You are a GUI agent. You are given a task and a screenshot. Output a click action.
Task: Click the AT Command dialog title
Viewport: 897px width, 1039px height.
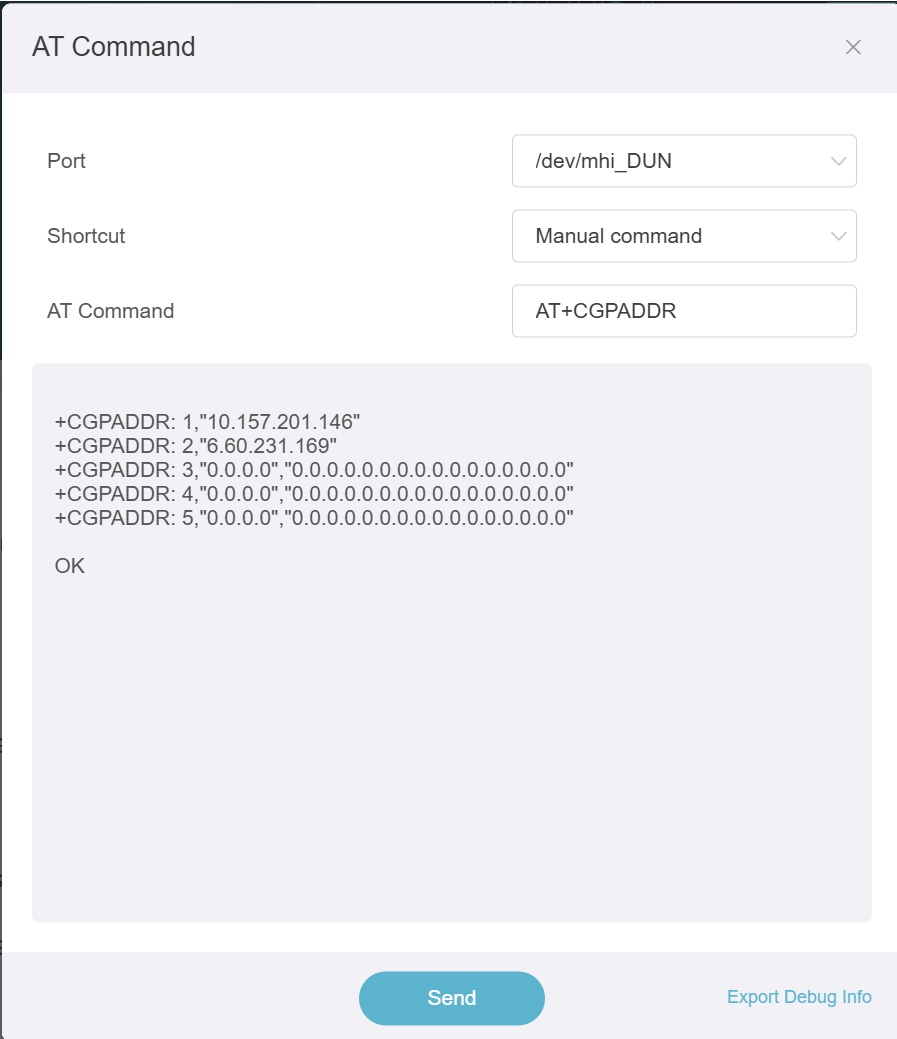114,47
